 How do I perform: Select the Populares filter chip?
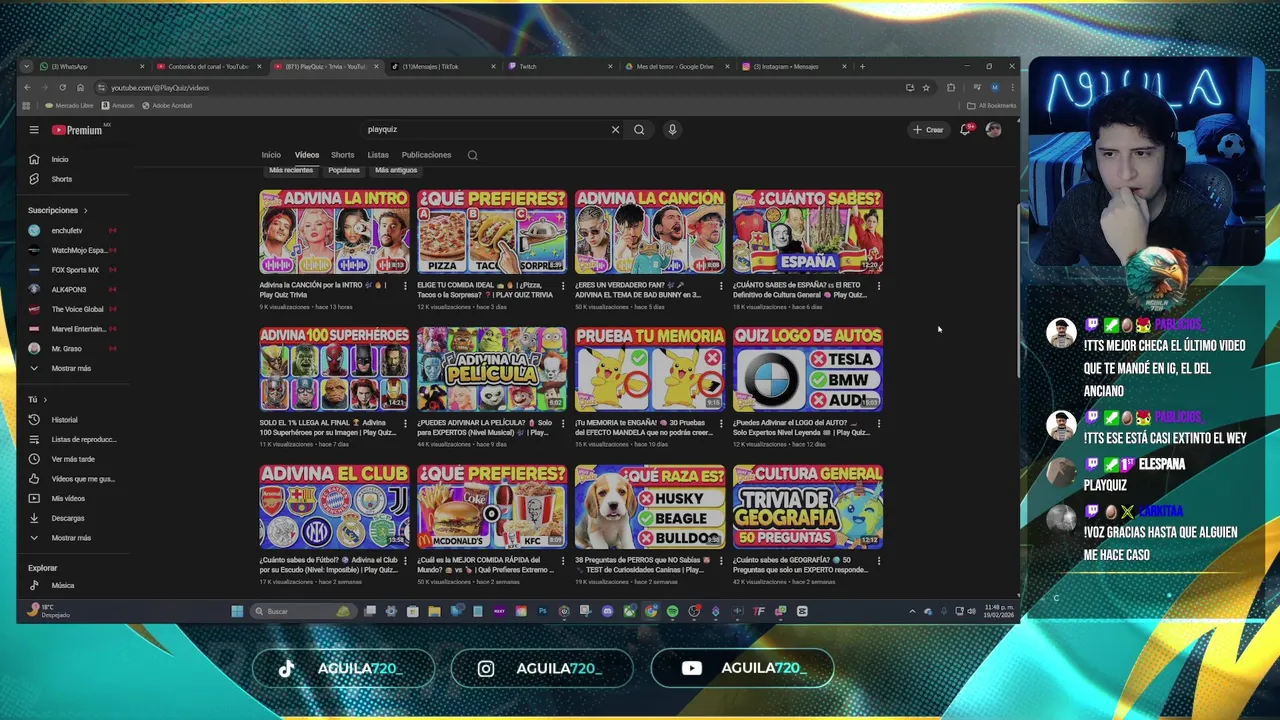344,170
